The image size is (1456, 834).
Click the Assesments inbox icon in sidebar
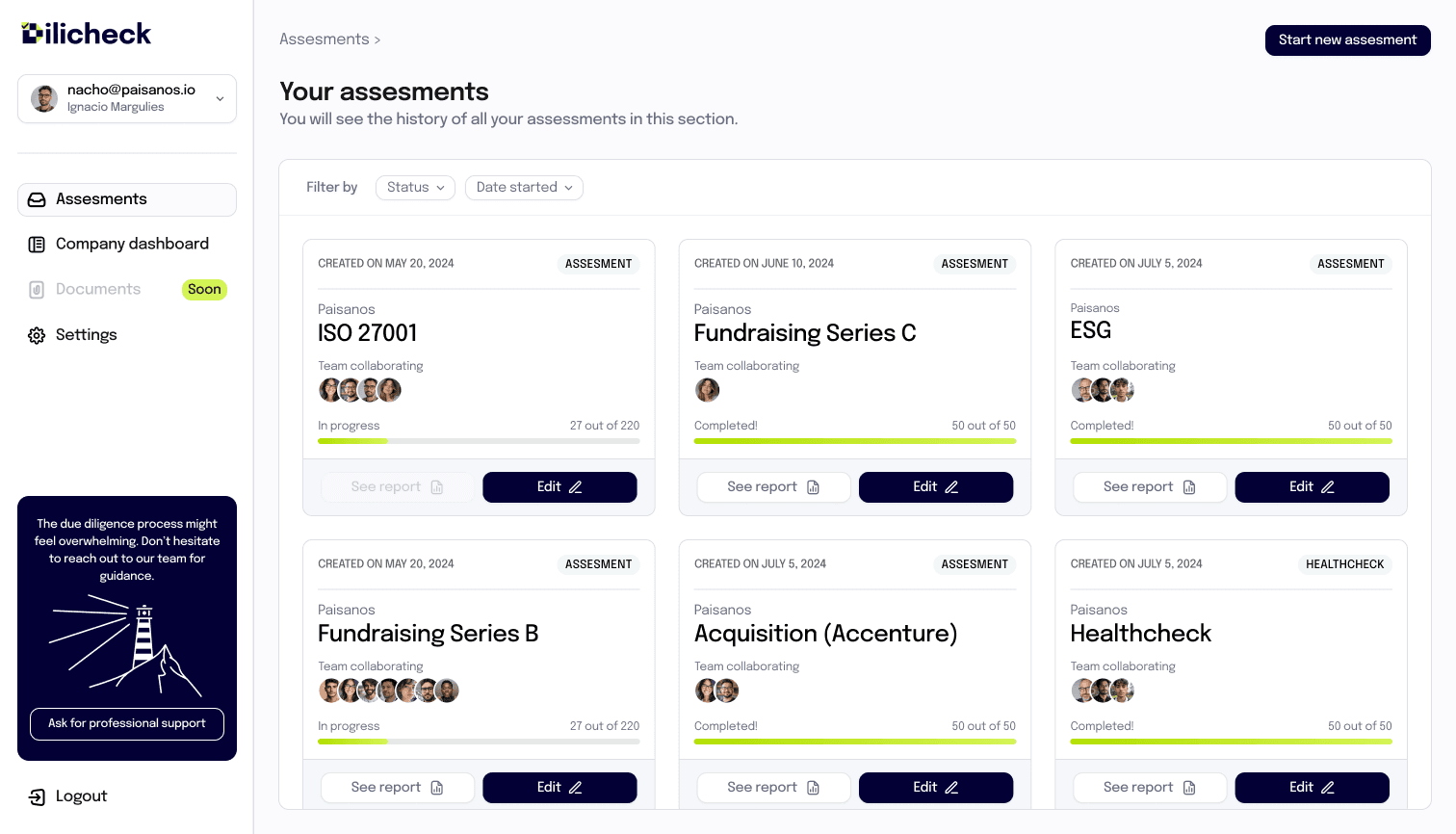point(37,199)
